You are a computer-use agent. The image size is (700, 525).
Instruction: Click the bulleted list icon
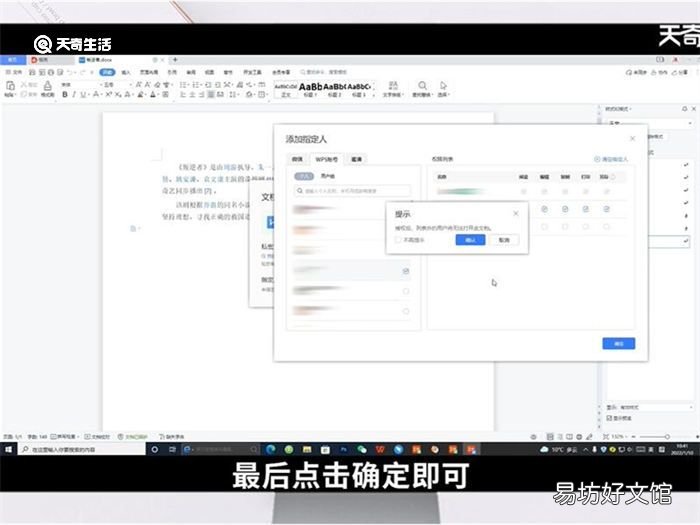pos(183,84)
